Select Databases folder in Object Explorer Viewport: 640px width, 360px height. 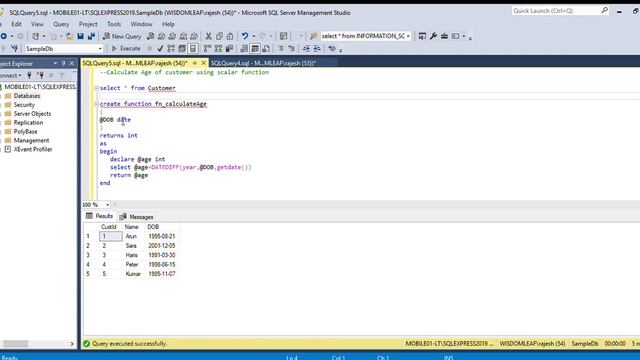27,96
